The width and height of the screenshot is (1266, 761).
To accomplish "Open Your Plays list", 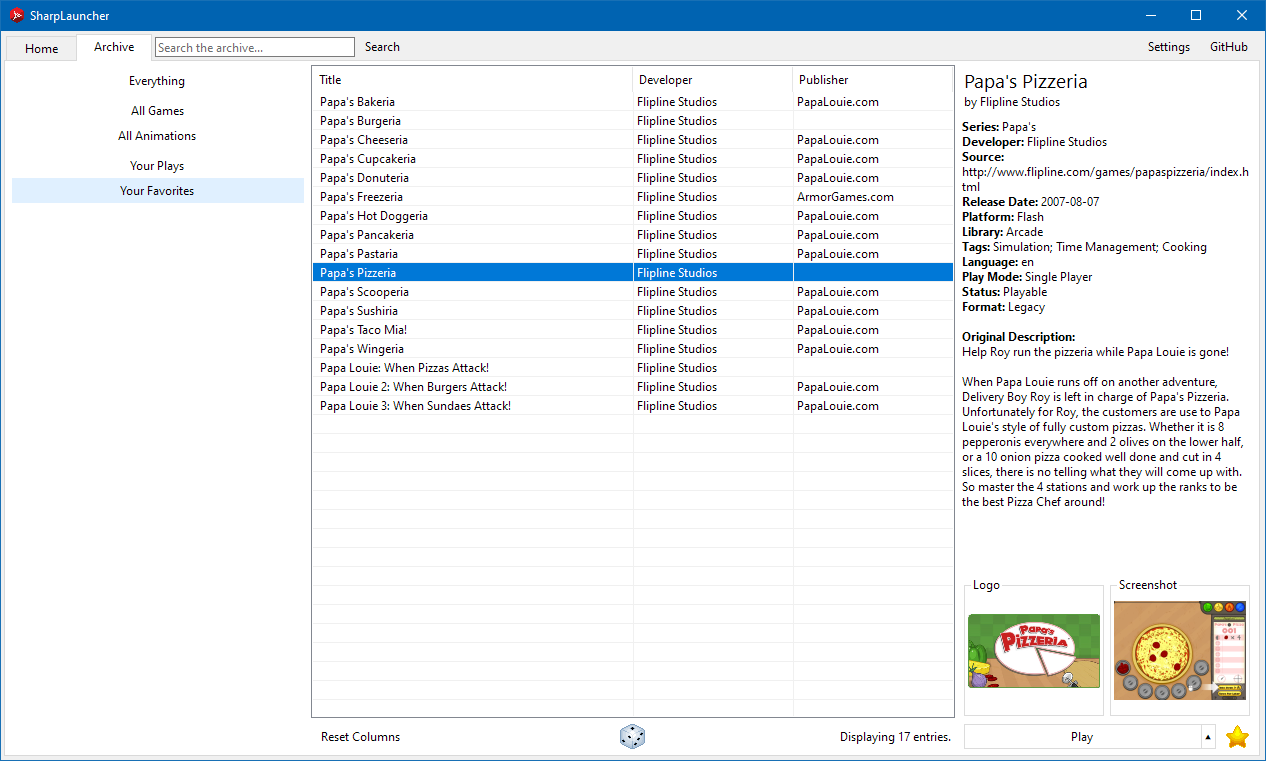I will pos(157,166).
